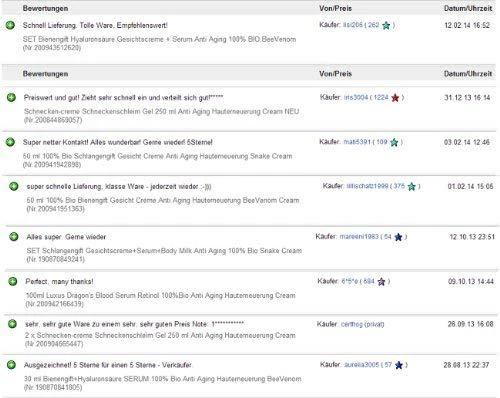
Task: Click the blue star next to score 57
Action: point(399,365)
